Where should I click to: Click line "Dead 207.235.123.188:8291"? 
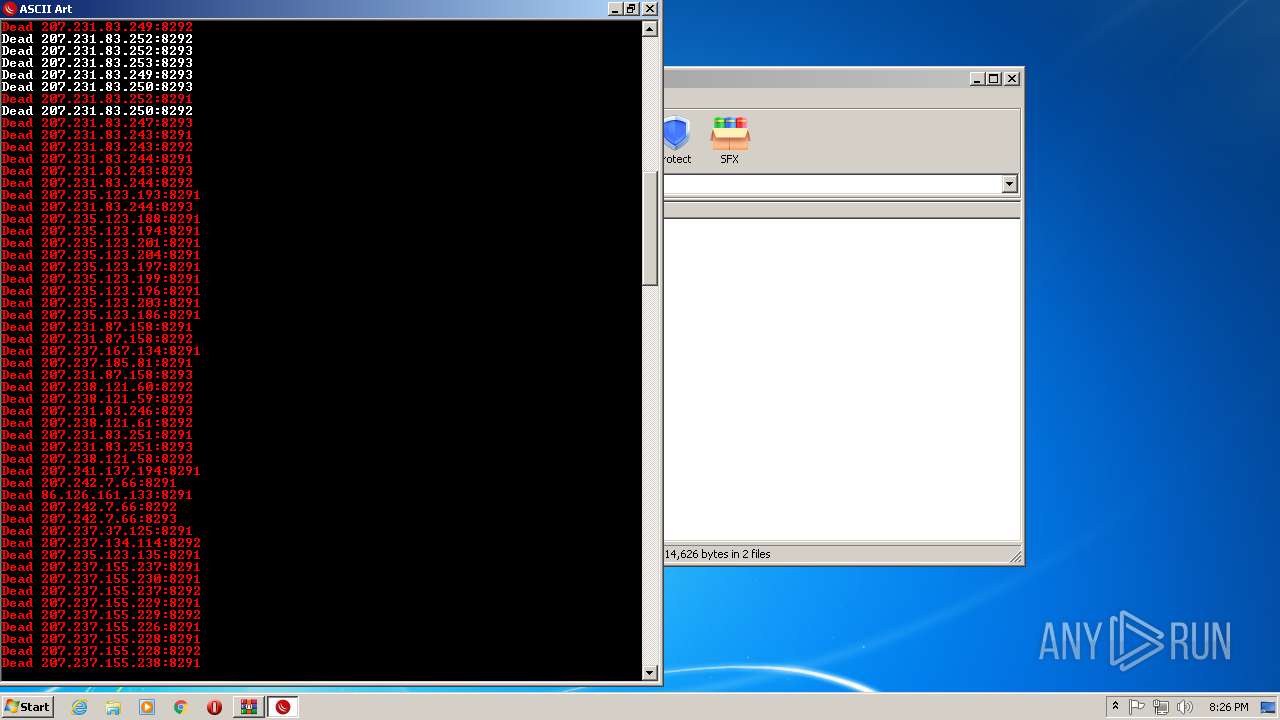[x=101, y=219]
